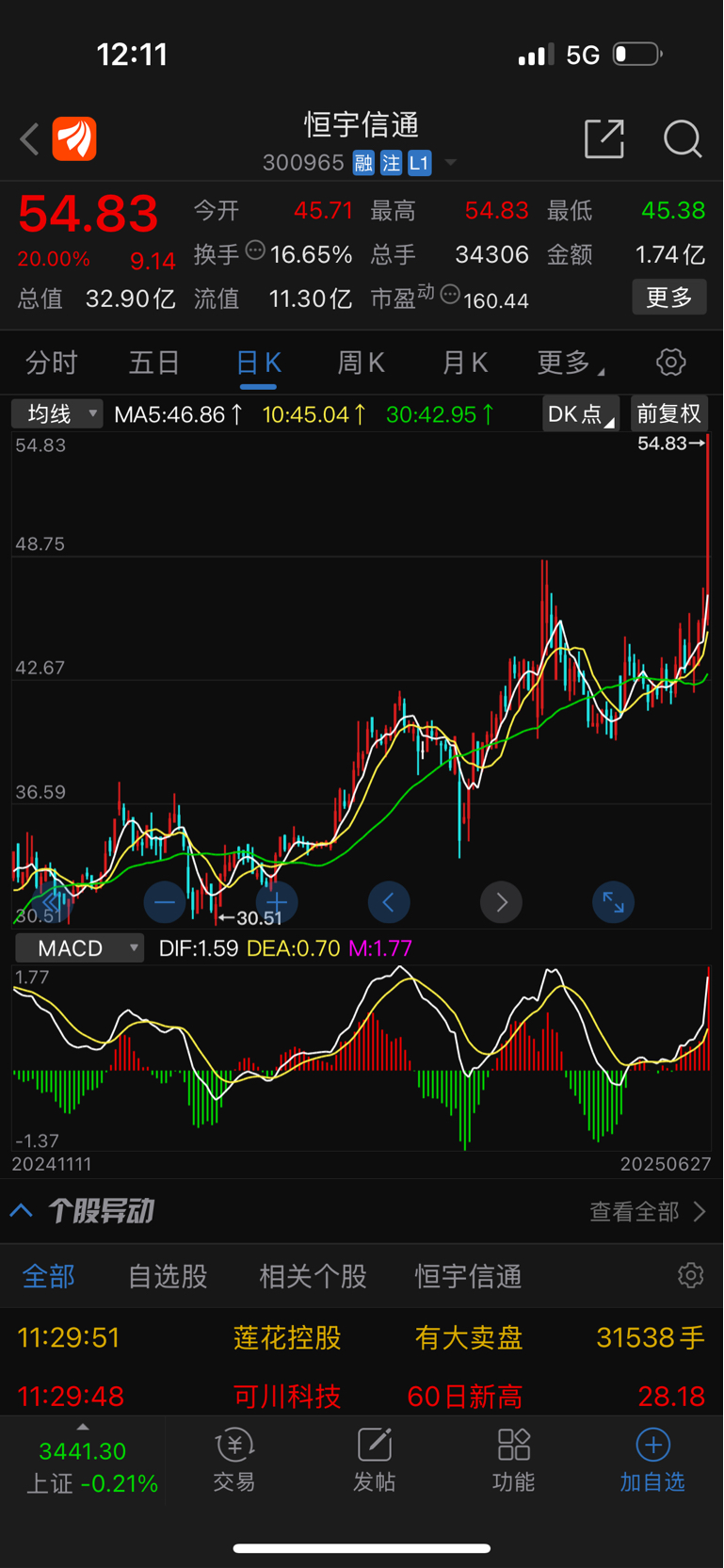Tap the MA5:46.86 value label
724x1568 pixels.
click(179, 414)
